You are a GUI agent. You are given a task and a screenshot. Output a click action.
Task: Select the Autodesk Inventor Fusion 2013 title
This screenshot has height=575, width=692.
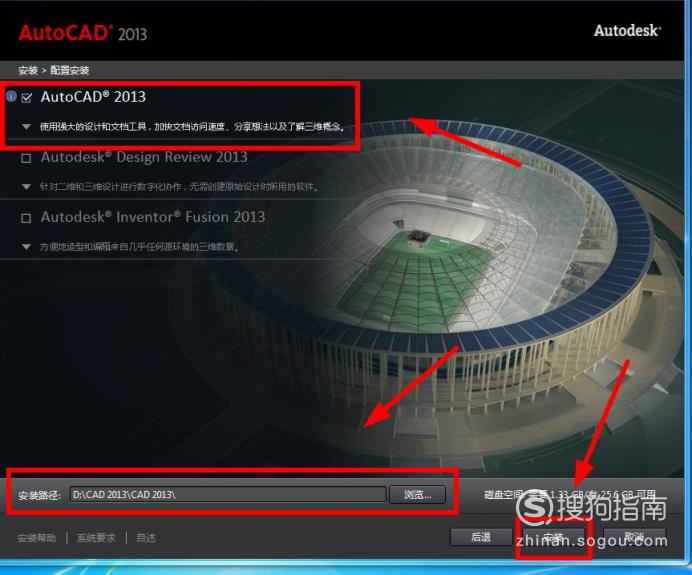pyautogui.click(x=153, y=217)
